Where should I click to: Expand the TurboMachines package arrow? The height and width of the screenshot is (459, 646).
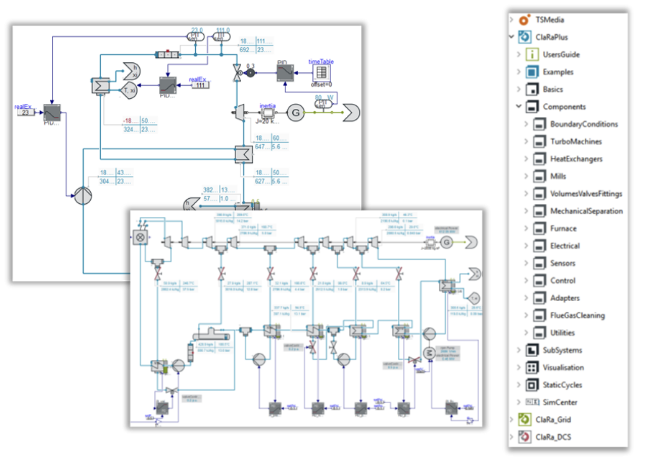click(526, 141)
